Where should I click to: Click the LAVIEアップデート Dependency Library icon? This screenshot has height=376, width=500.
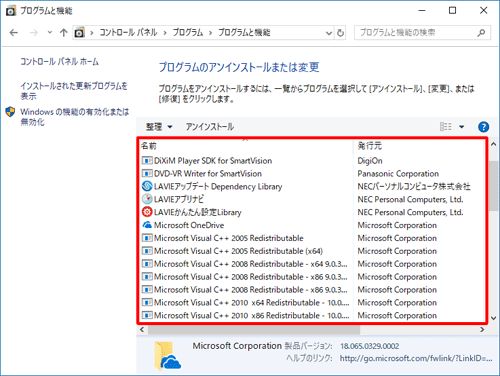click(x=147, y=186)
